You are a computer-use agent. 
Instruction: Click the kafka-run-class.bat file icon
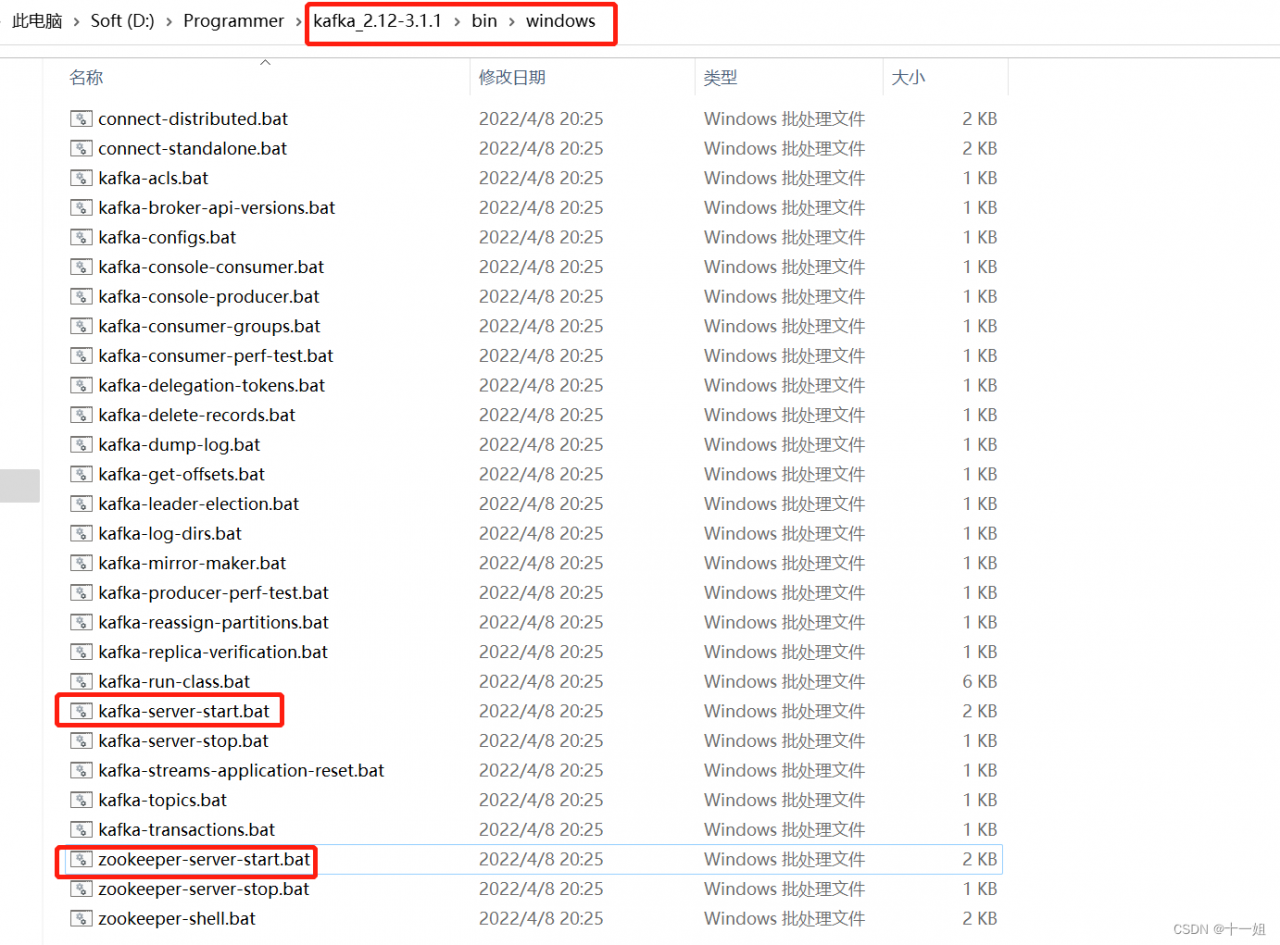(81, 682)
